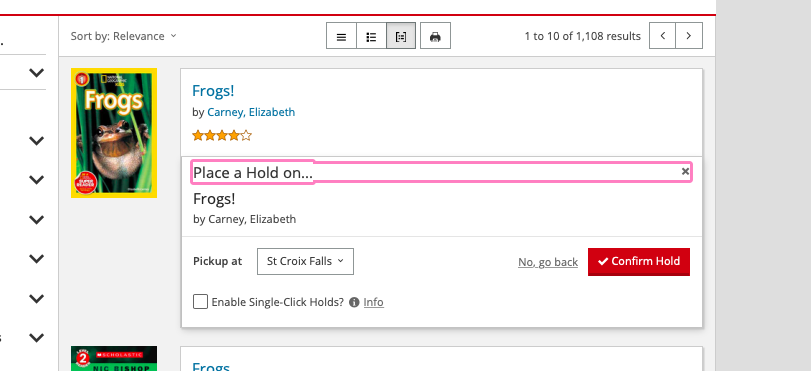Image resolution: width=811 pixels, height=371 pixels.
Task: Open the St Croix Falls pickup dropdown
Action: [305, 261]
